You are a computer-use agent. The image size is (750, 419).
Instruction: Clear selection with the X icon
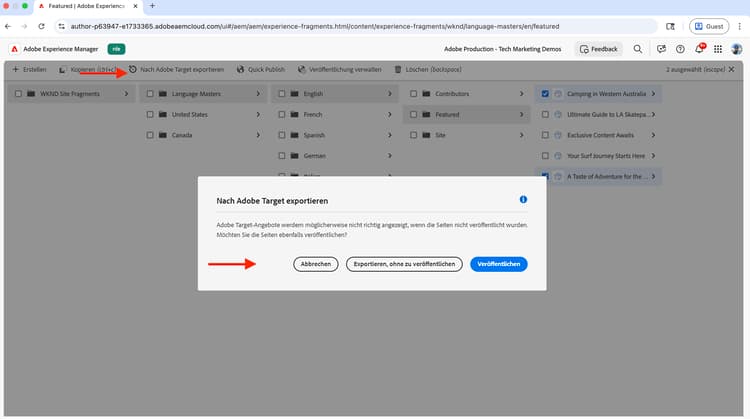pos(731,69)
